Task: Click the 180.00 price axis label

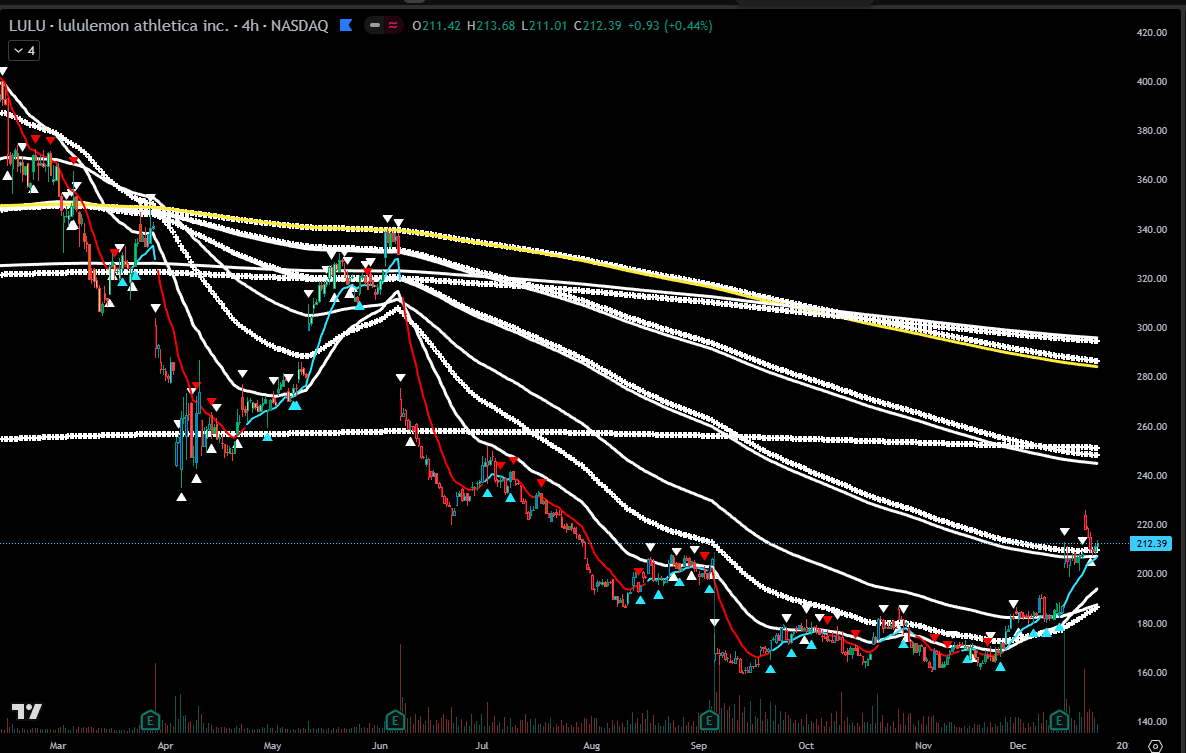Action: pyautogui.click(x=1152, y=624)
